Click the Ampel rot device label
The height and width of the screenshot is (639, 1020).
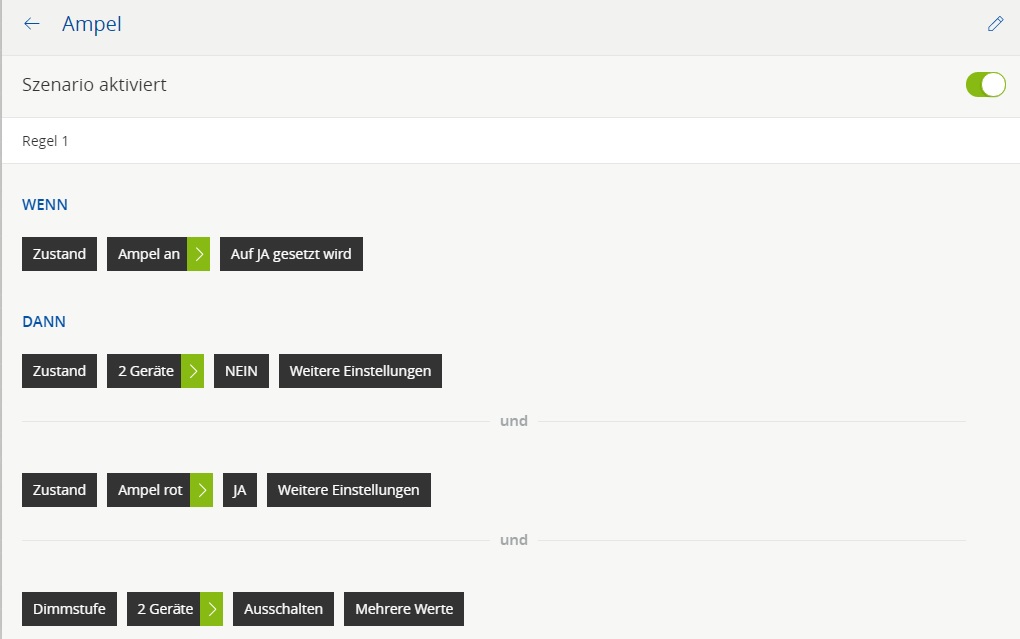(x=150, y=490)
